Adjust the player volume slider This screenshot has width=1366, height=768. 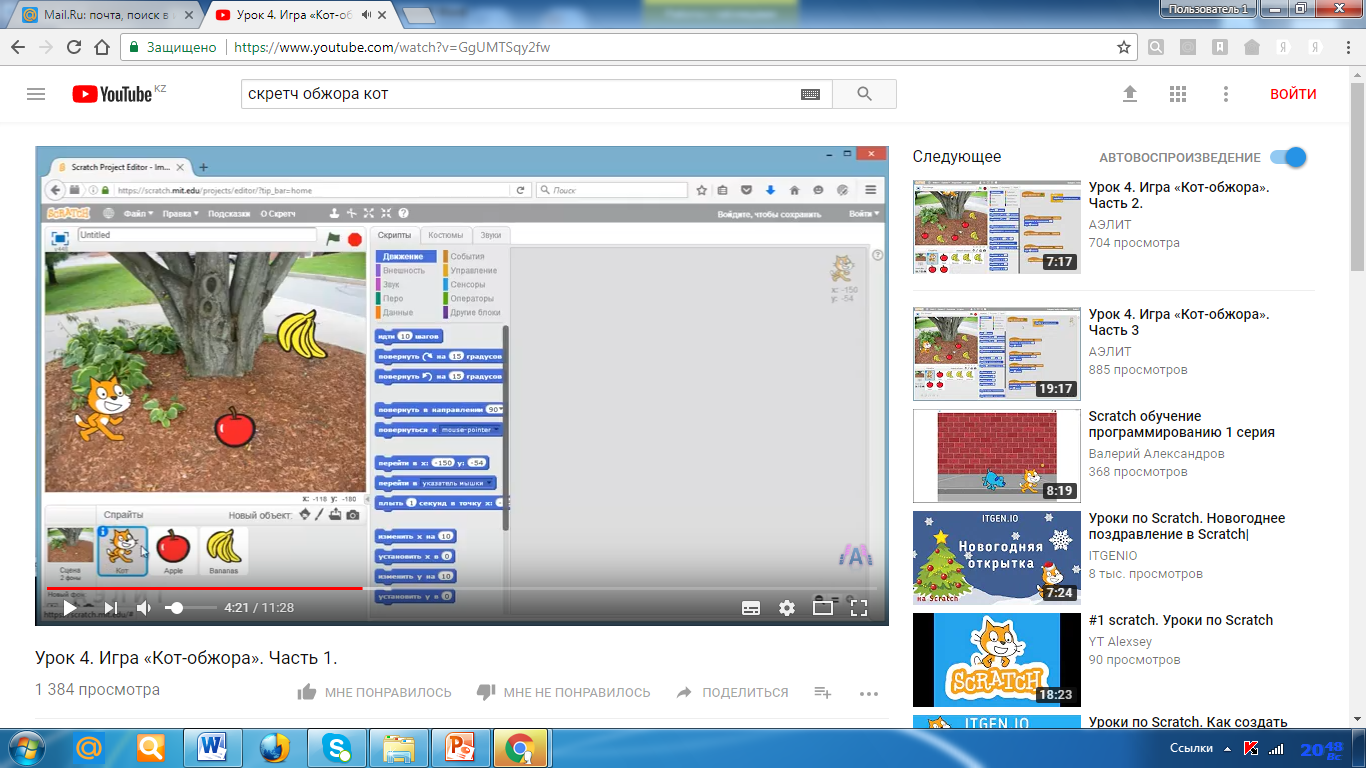coord(192,607)
